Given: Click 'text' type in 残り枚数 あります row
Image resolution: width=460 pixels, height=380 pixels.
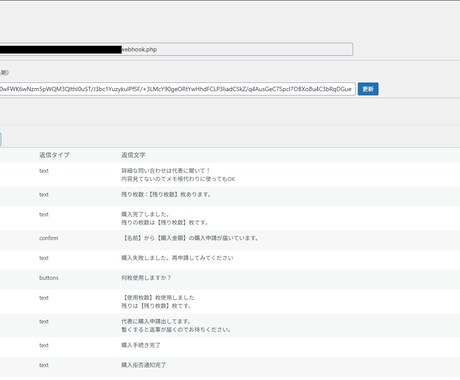Looking at the screenshot, I should tap(44, 194).
